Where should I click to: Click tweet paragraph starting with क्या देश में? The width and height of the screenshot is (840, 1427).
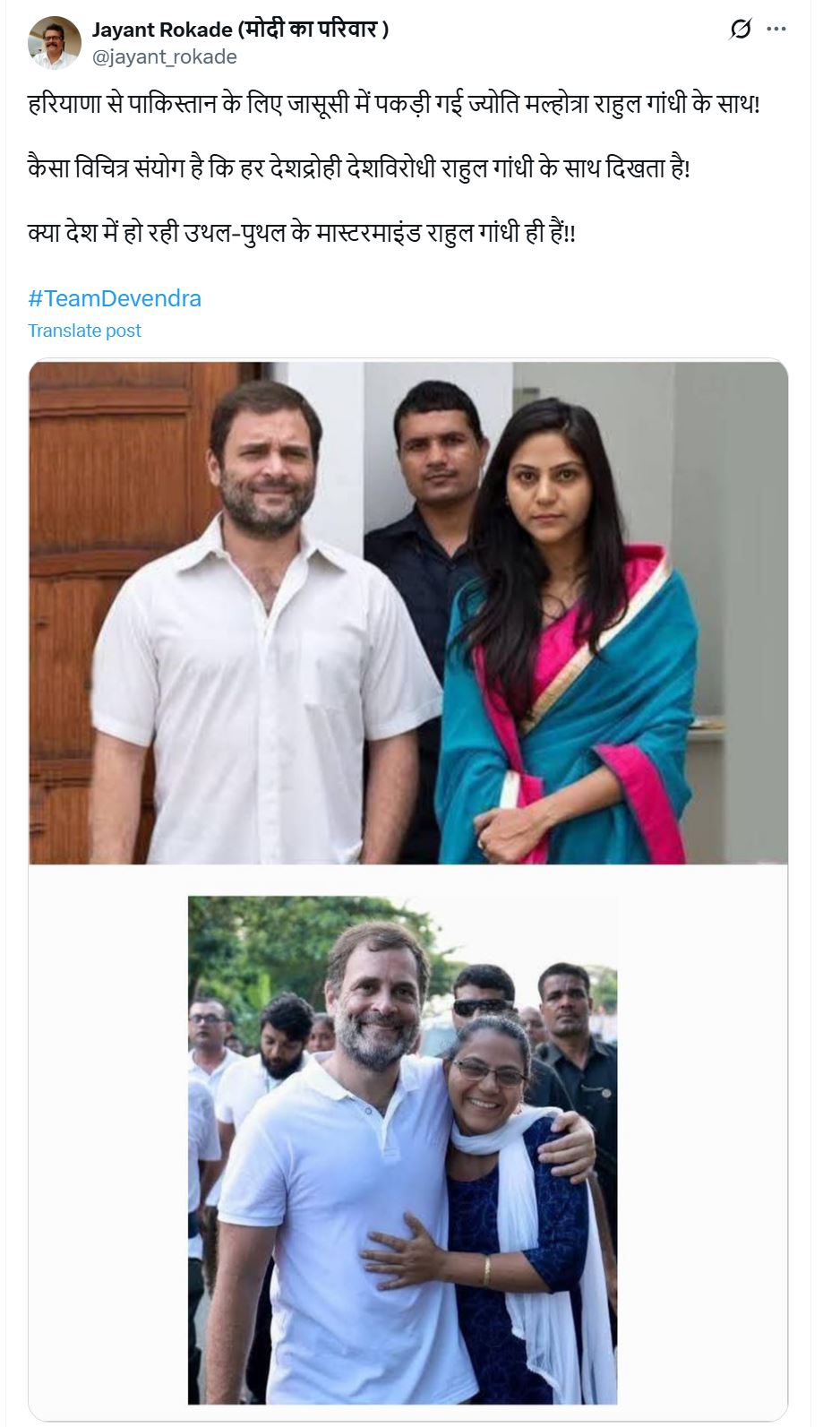click(x=302, y=233)
